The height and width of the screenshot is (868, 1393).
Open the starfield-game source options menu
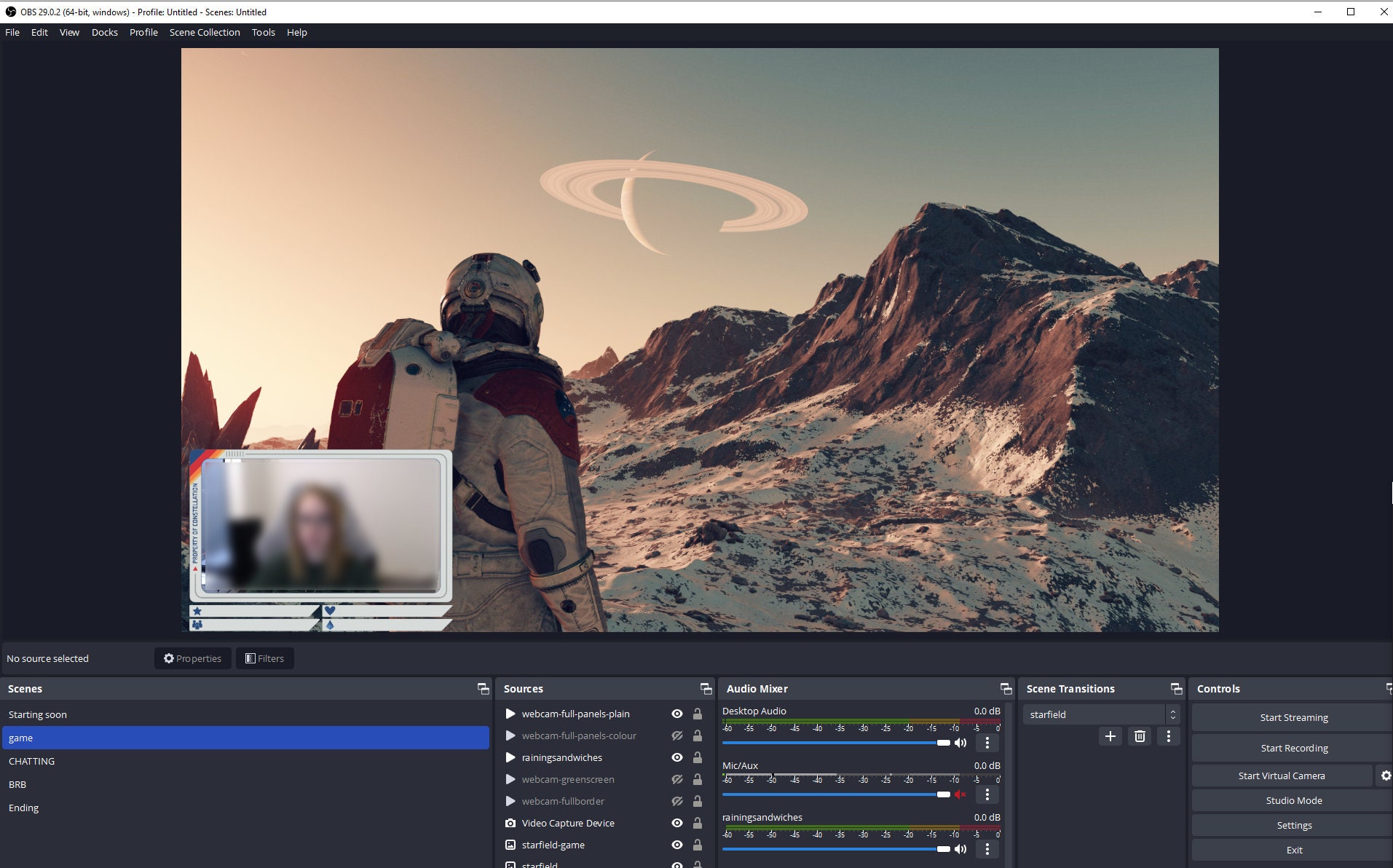tap(553, 845)
